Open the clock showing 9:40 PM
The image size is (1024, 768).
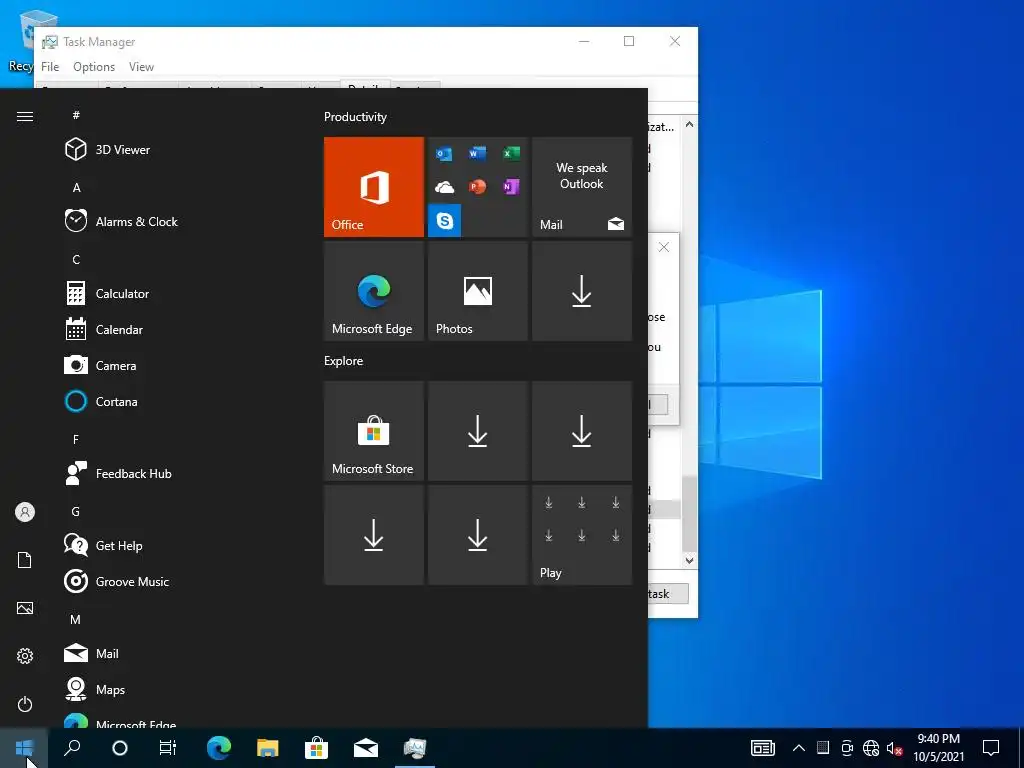click(938, 748)
